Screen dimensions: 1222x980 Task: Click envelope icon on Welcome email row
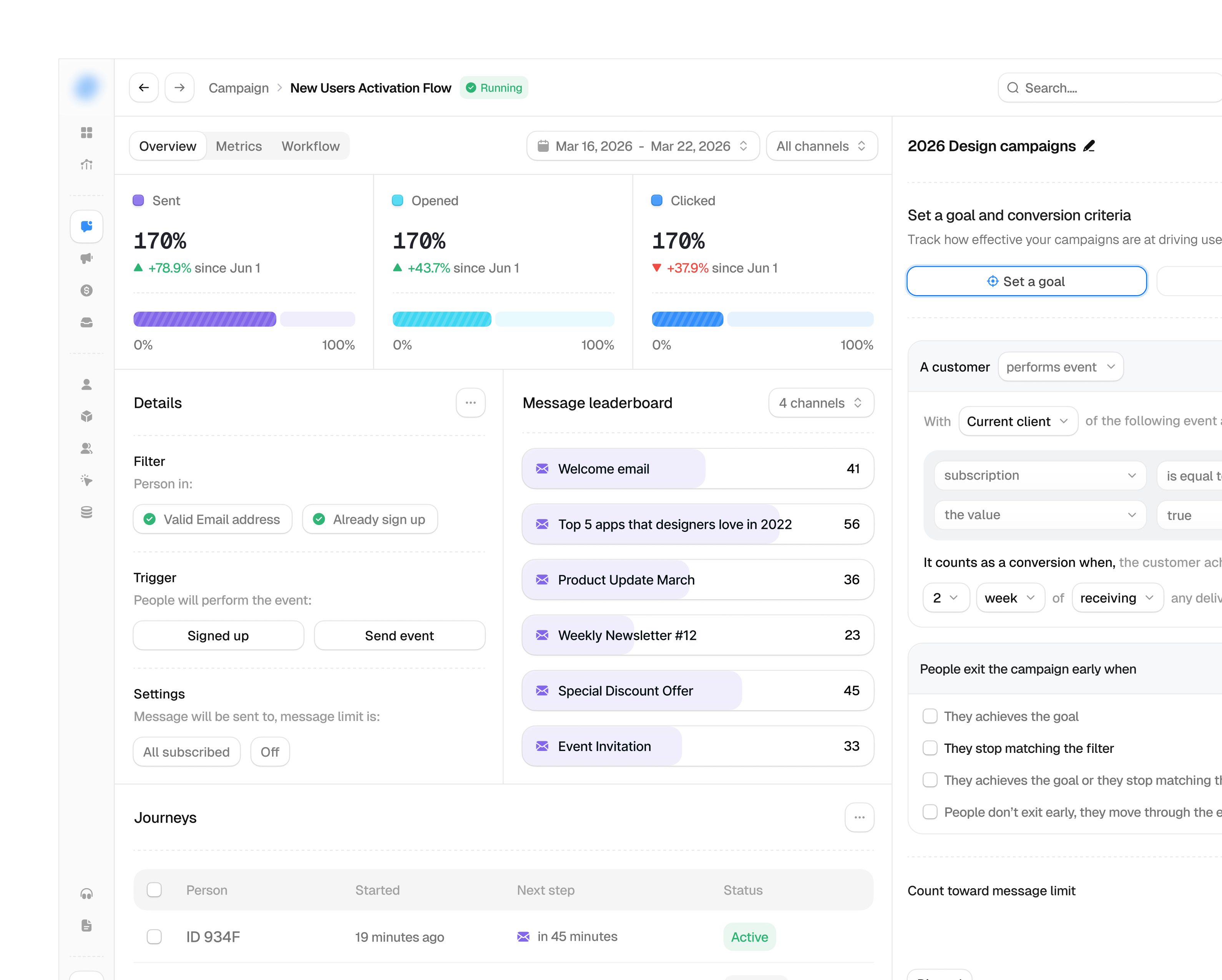[x=543, y=469]
